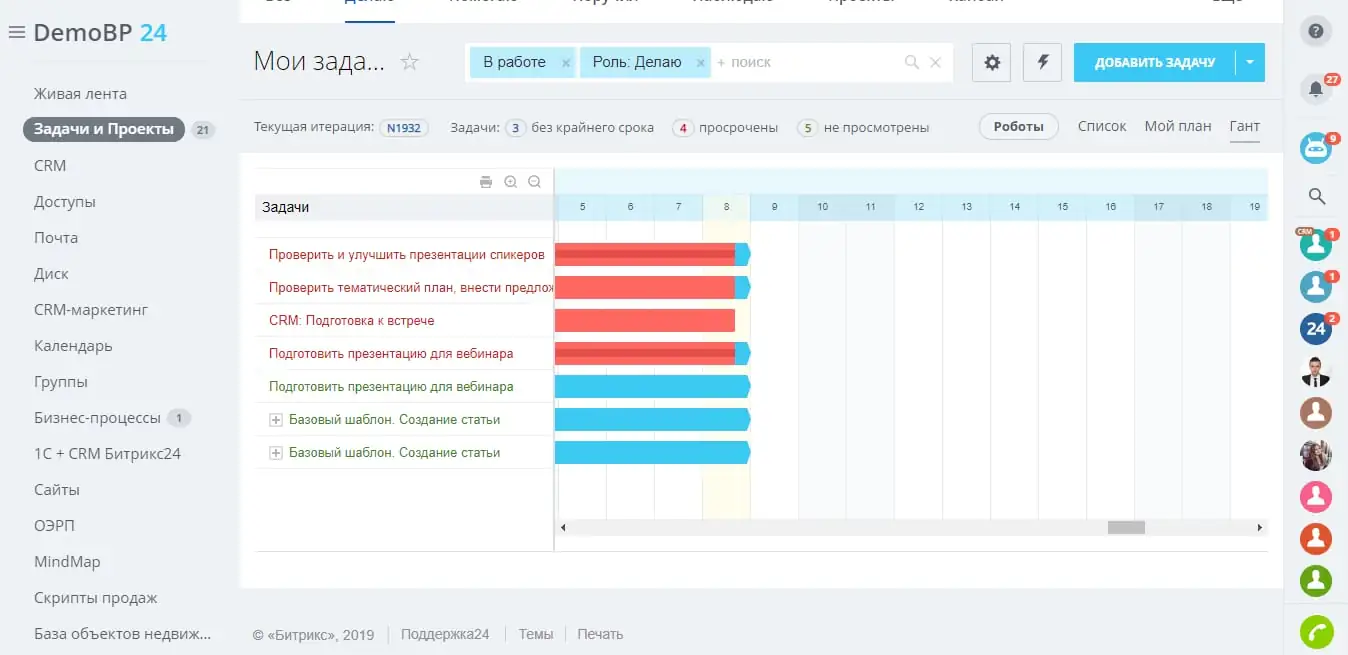Expand second "Базовый шаблон. Создание статьи" task
Image resolution: width=1348 pixels, height=655 pixels.
click(276, 453)
